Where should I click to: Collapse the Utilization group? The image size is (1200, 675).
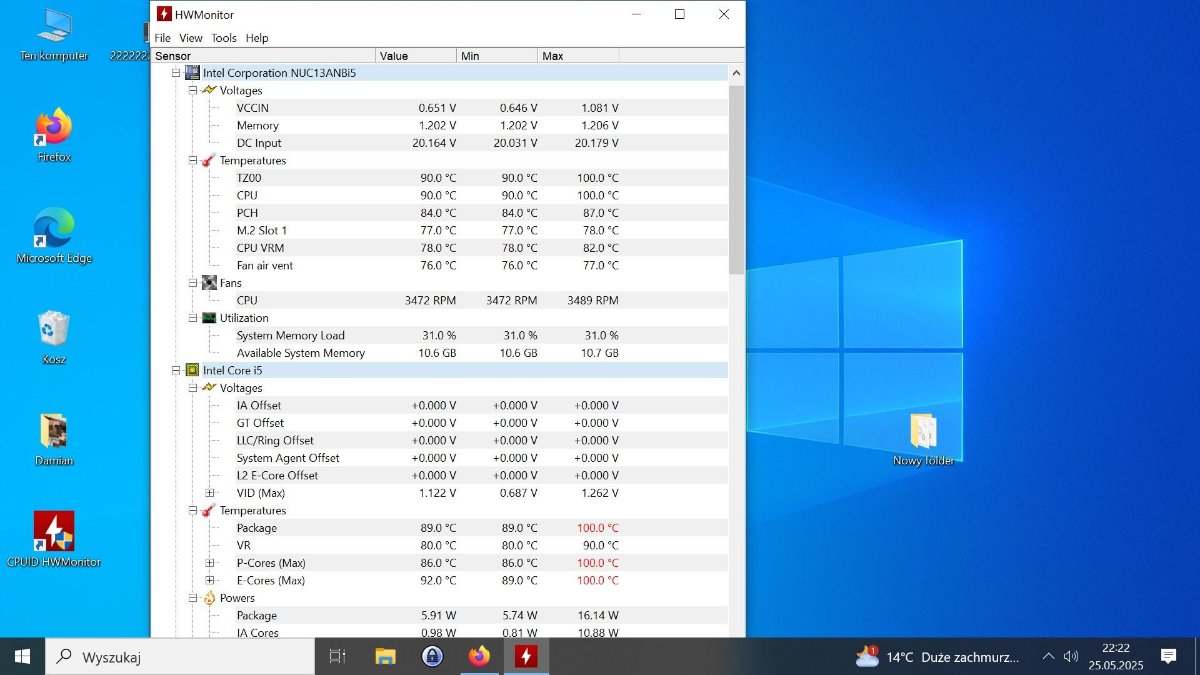click(x=193, y=318)
